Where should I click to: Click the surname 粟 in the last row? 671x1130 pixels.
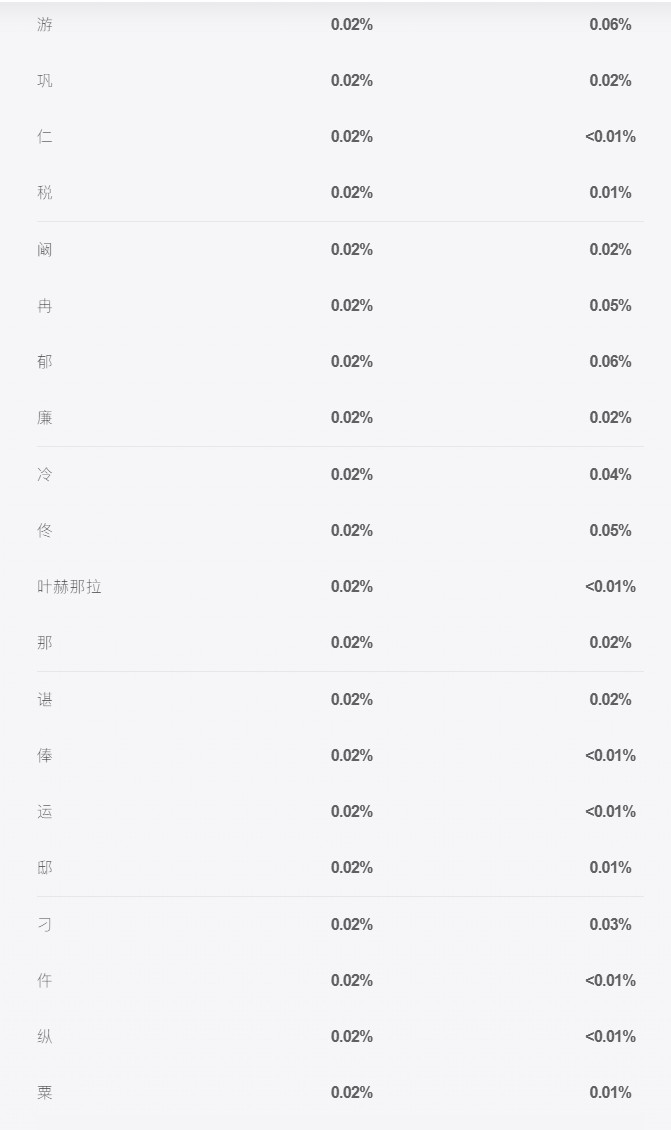click(45, 1093)
